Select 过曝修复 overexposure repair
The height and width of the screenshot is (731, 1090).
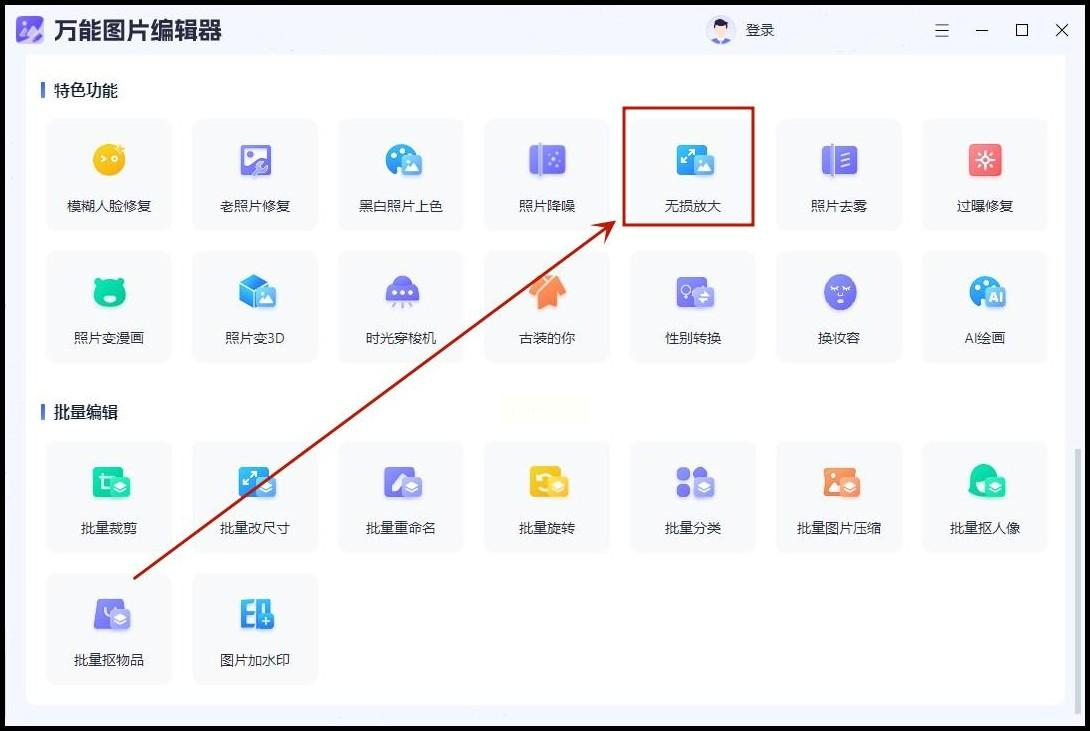(x=985, y=174)
